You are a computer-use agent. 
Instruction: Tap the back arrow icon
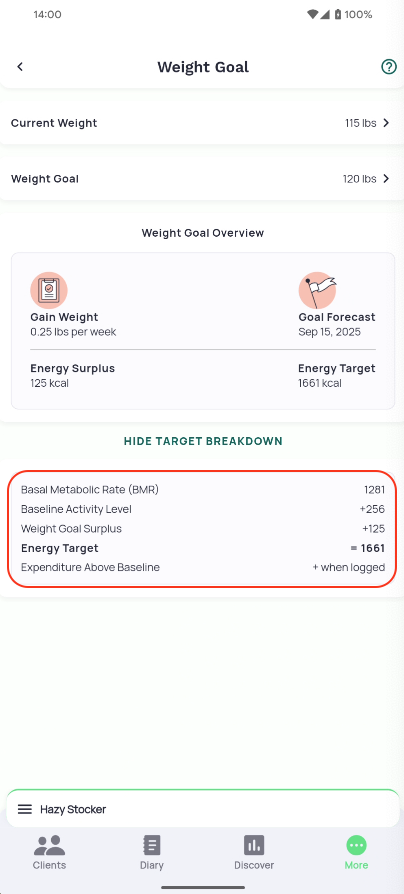pos(20,67)
